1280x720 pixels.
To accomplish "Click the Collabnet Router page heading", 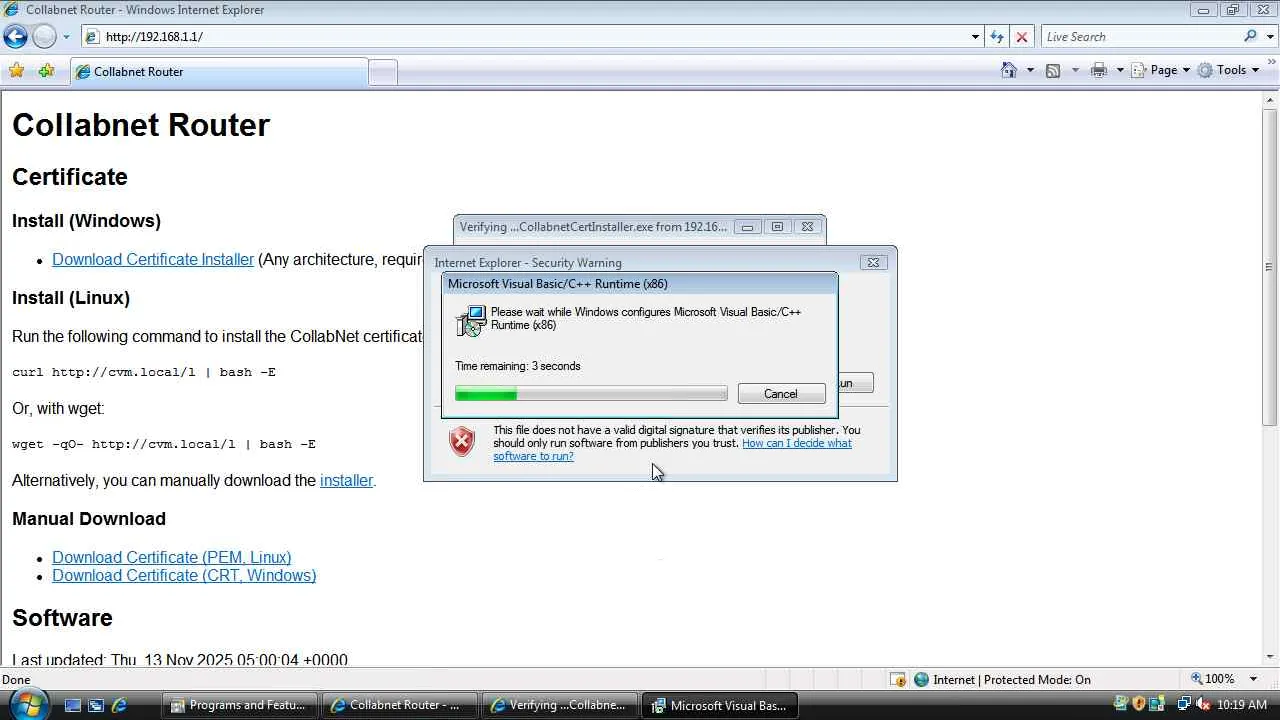I will pos(141,125).
